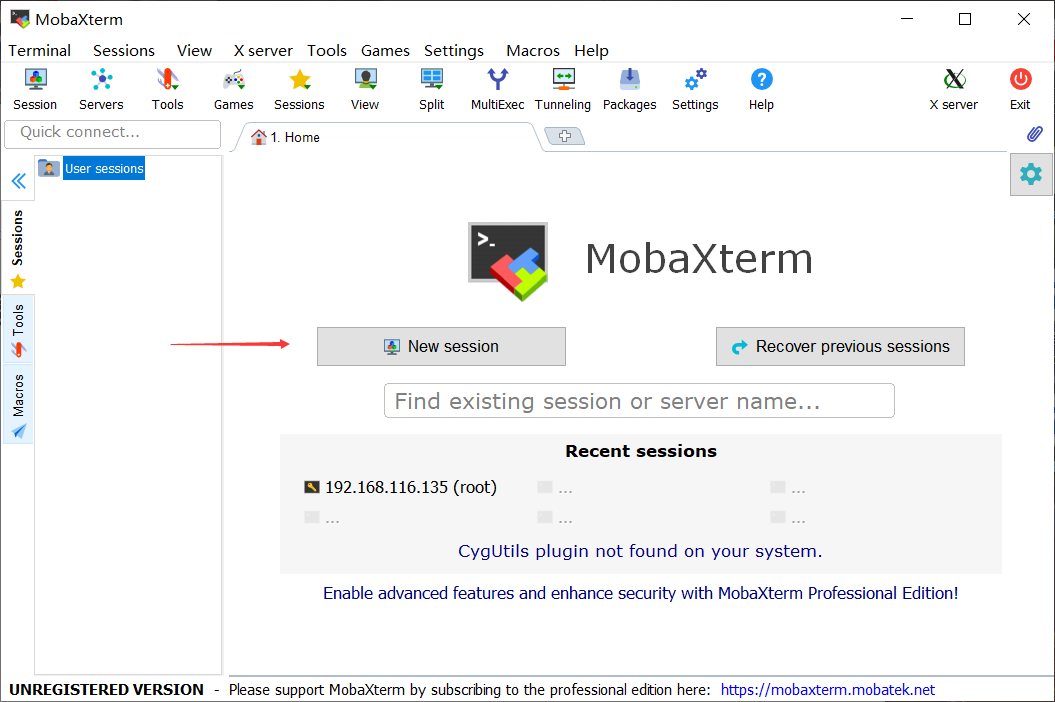Viewport: 1055px width, 702px height.
Task: Open the Macros menu
Action: click(533, 50)
